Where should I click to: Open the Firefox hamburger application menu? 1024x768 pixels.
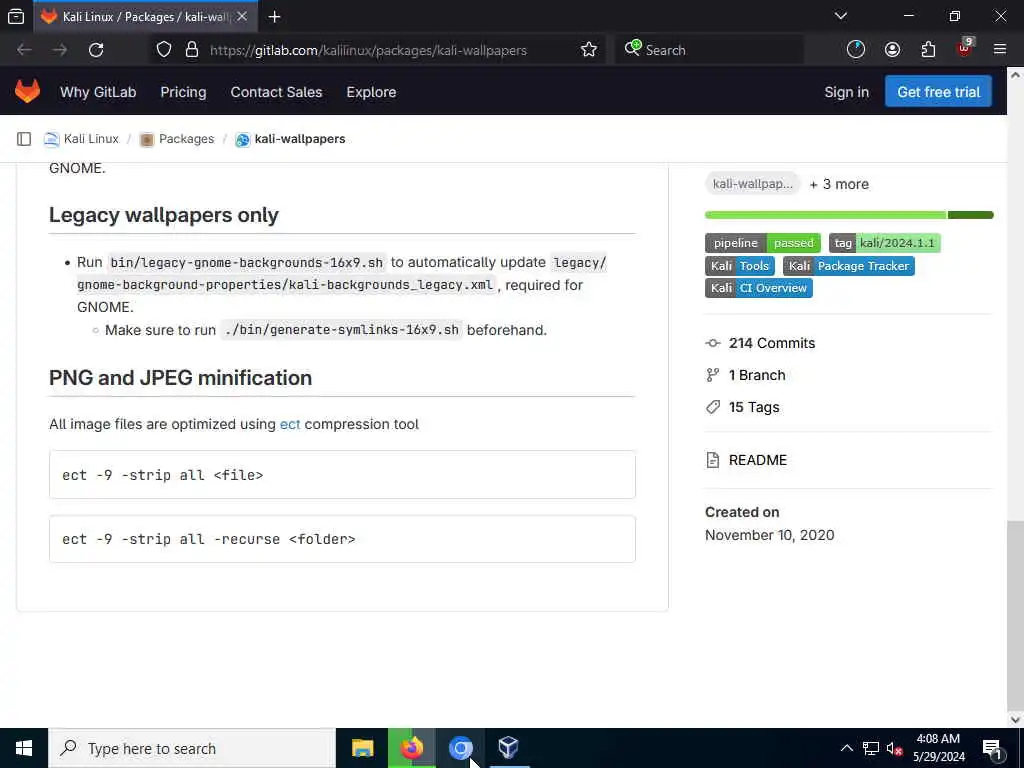[1000, 50]
